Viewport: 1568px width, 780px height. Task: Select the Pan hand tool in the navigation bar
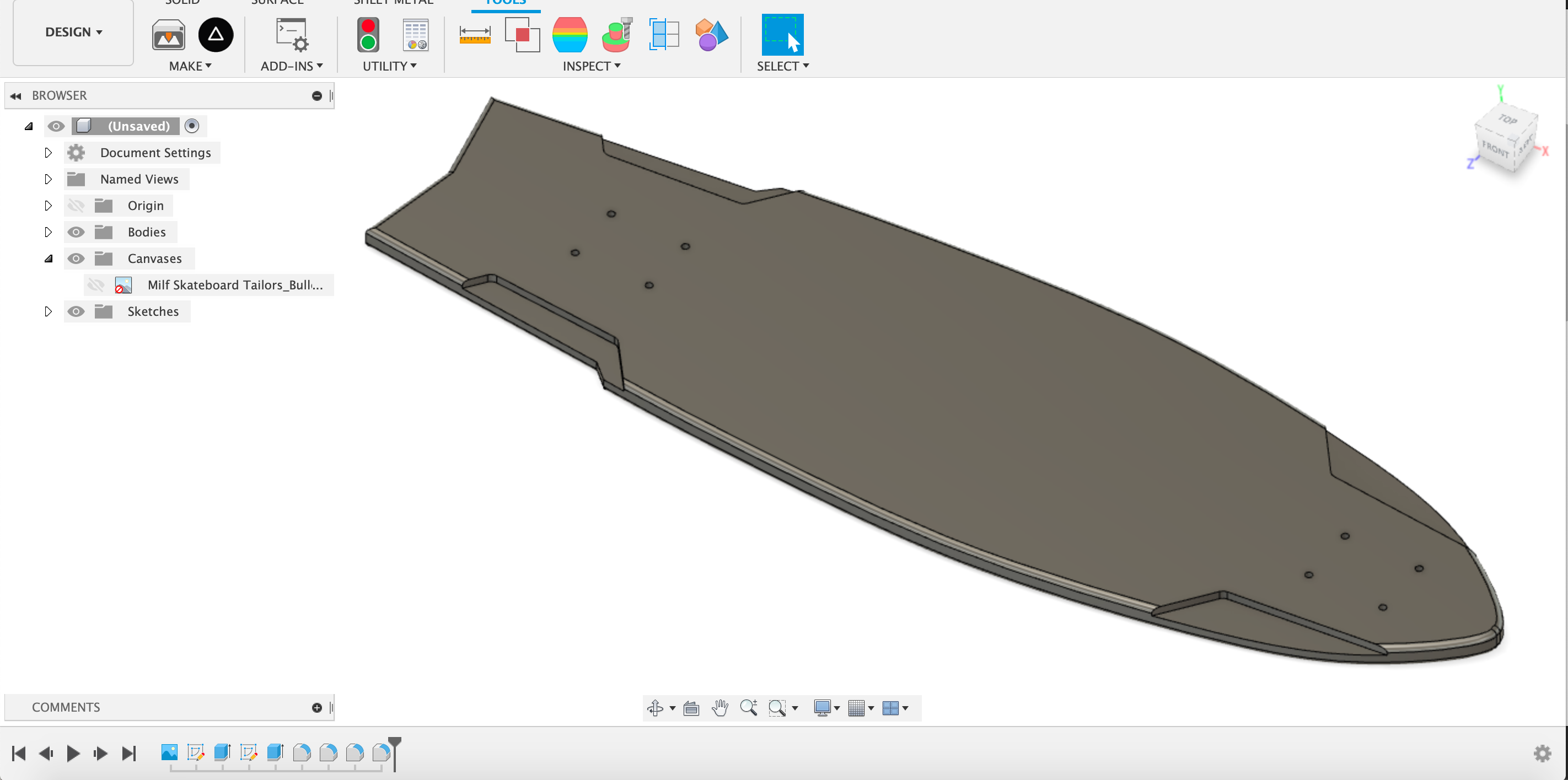pyautogui.click(x=719, y=708)
